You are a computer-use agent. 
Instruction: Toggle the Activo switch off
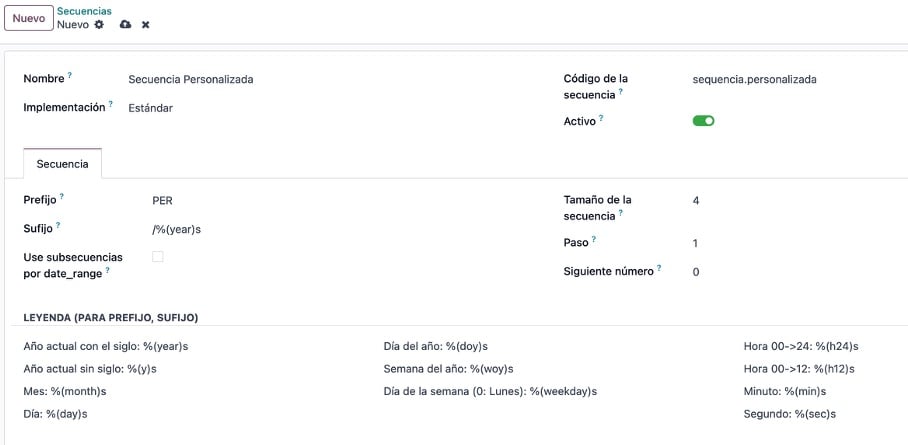coord(703,121)
